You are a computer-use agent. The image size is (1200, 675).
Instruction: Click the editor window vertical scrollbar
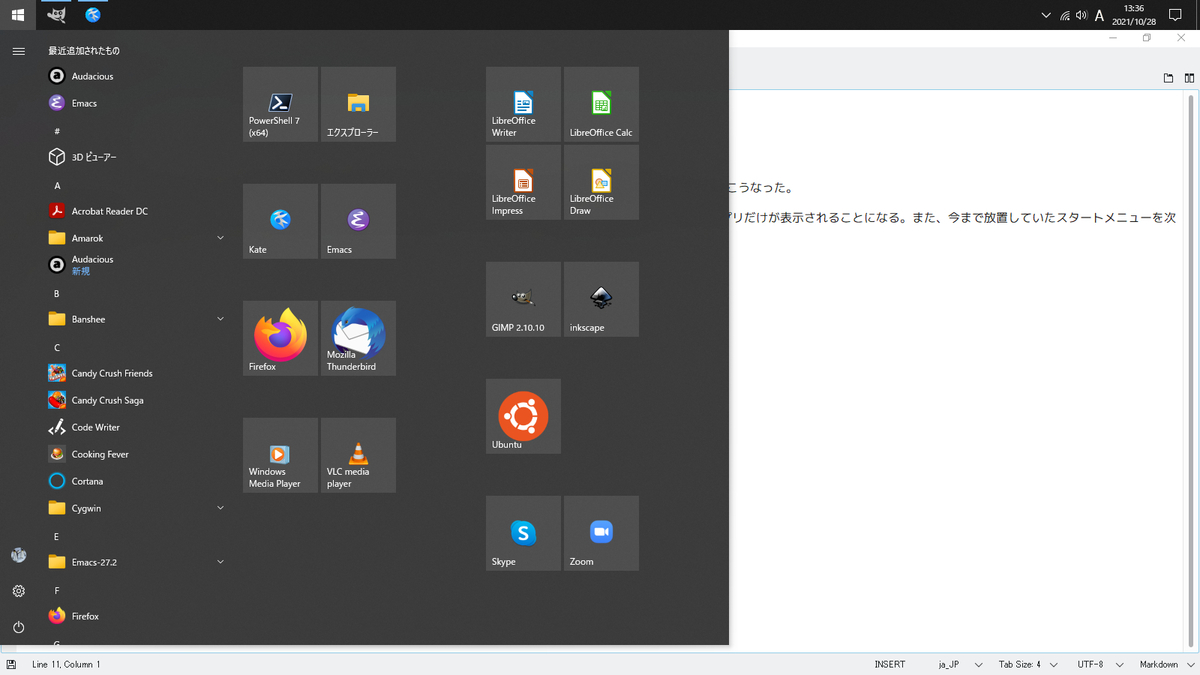coord(1190,371)
